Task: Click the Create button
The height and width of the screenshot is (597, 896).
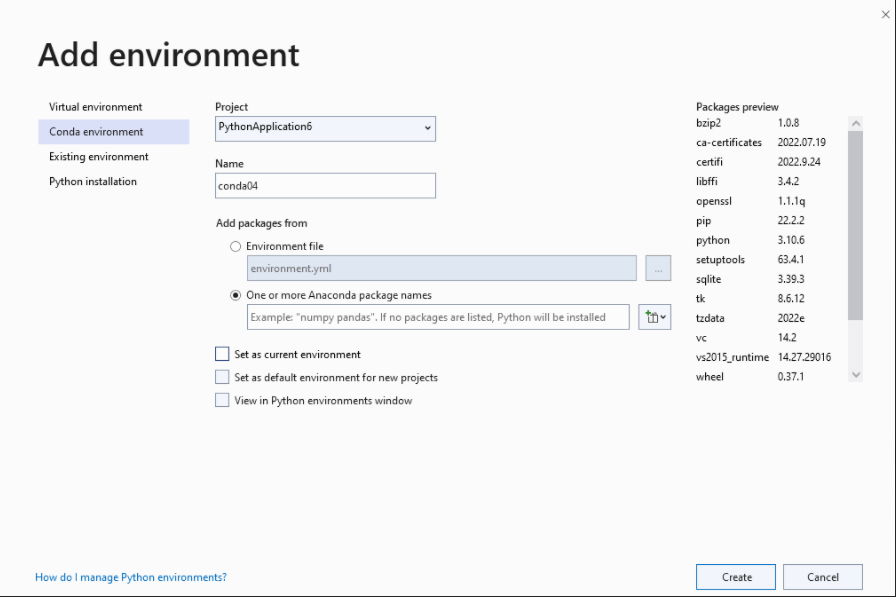Action: [735, 576]
